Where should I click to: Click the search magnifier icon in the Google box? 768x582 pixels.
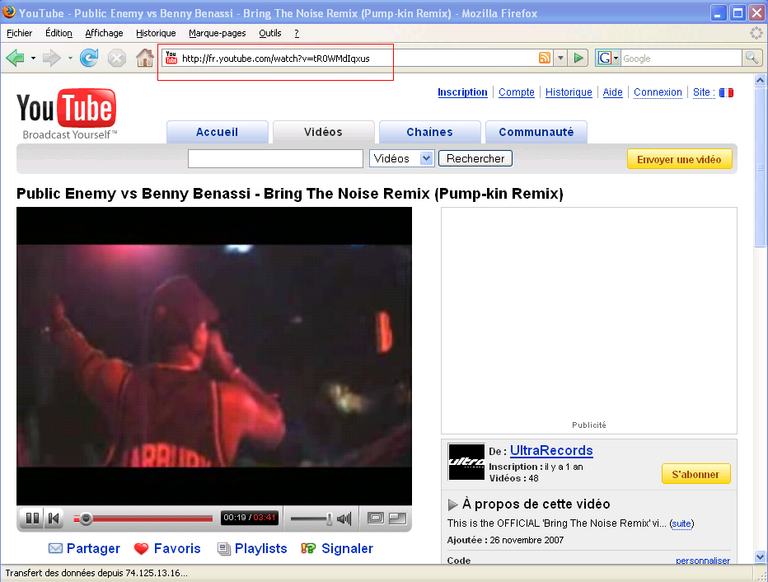click(752, 58)
